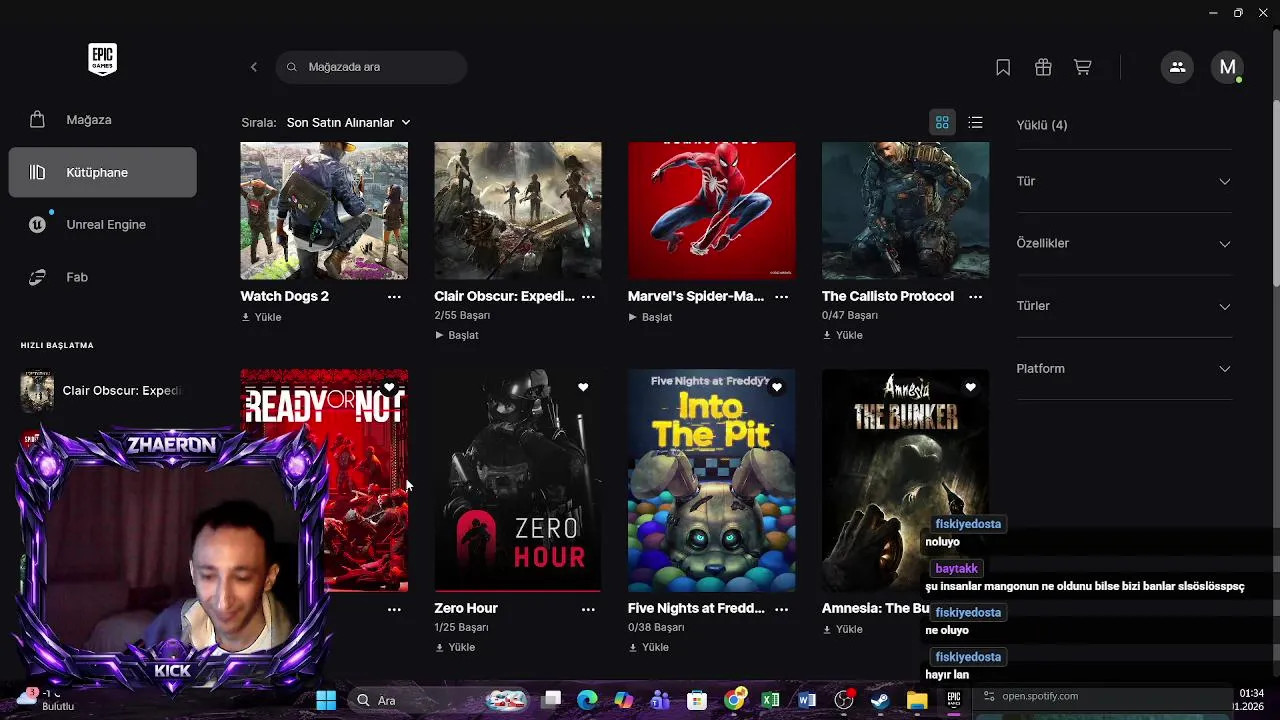Open the profile avatar M
Image resolution: width=1280 pixels, height=720 pixels.
[x=1227, y=67]
